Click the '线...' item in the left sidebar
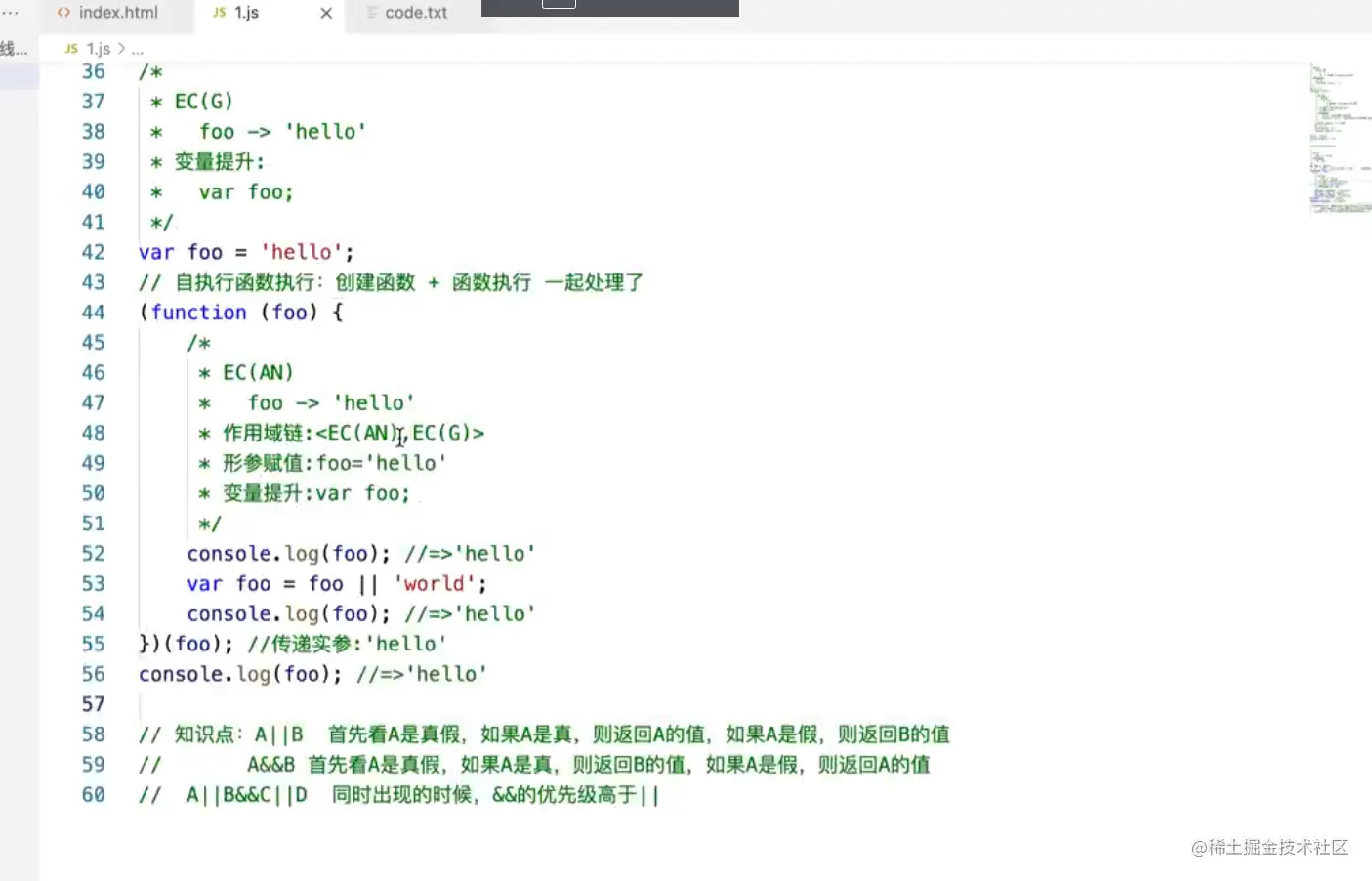This screenshot has width=1372, height=881. tap(14, 48)
